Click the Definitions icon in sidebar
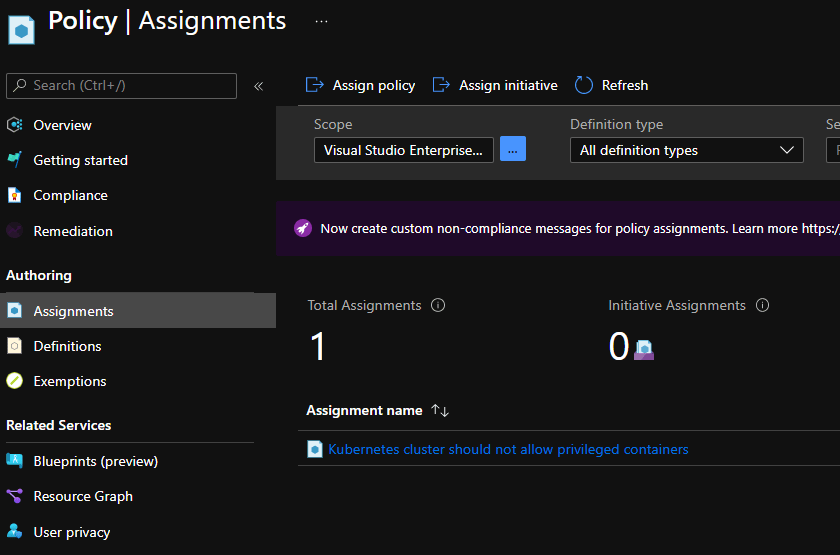The height and width of the screenshot is (555, 840). 14,346
